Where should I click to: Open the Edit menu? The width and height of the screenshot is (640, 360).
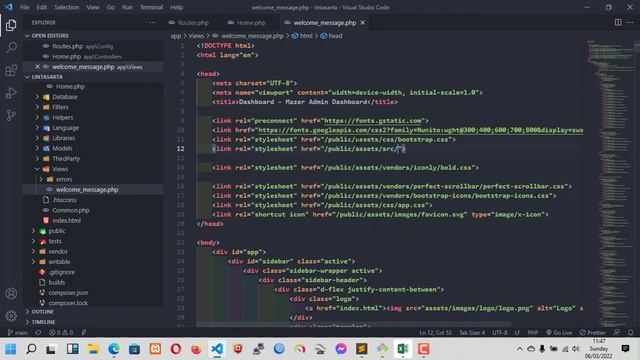point(42,7)
